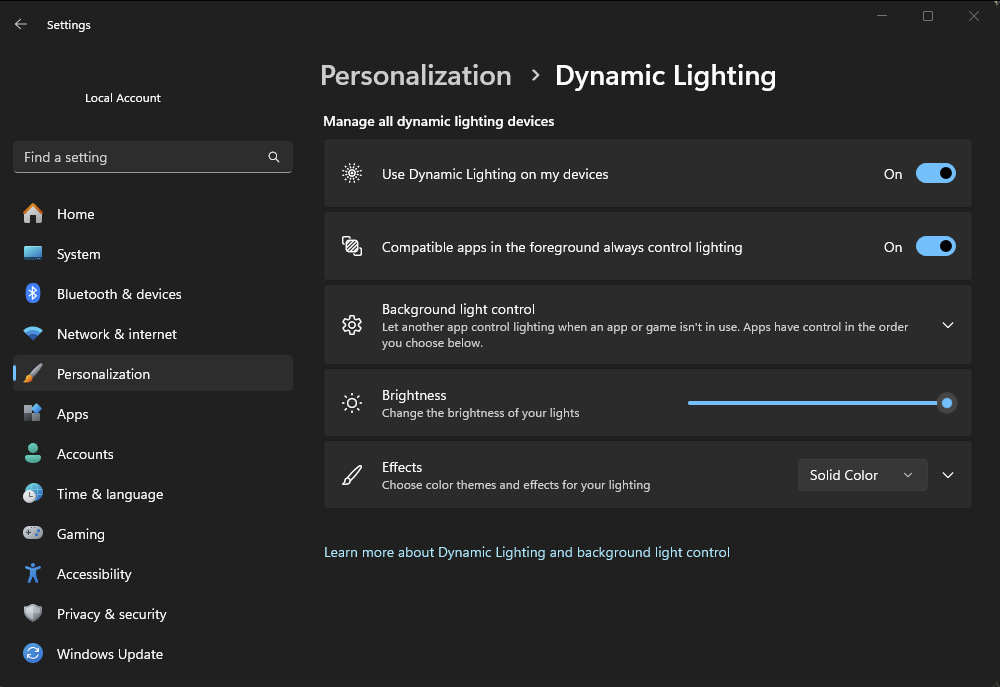Click the search magnifier icon
1000x687 pixels.
274,157
